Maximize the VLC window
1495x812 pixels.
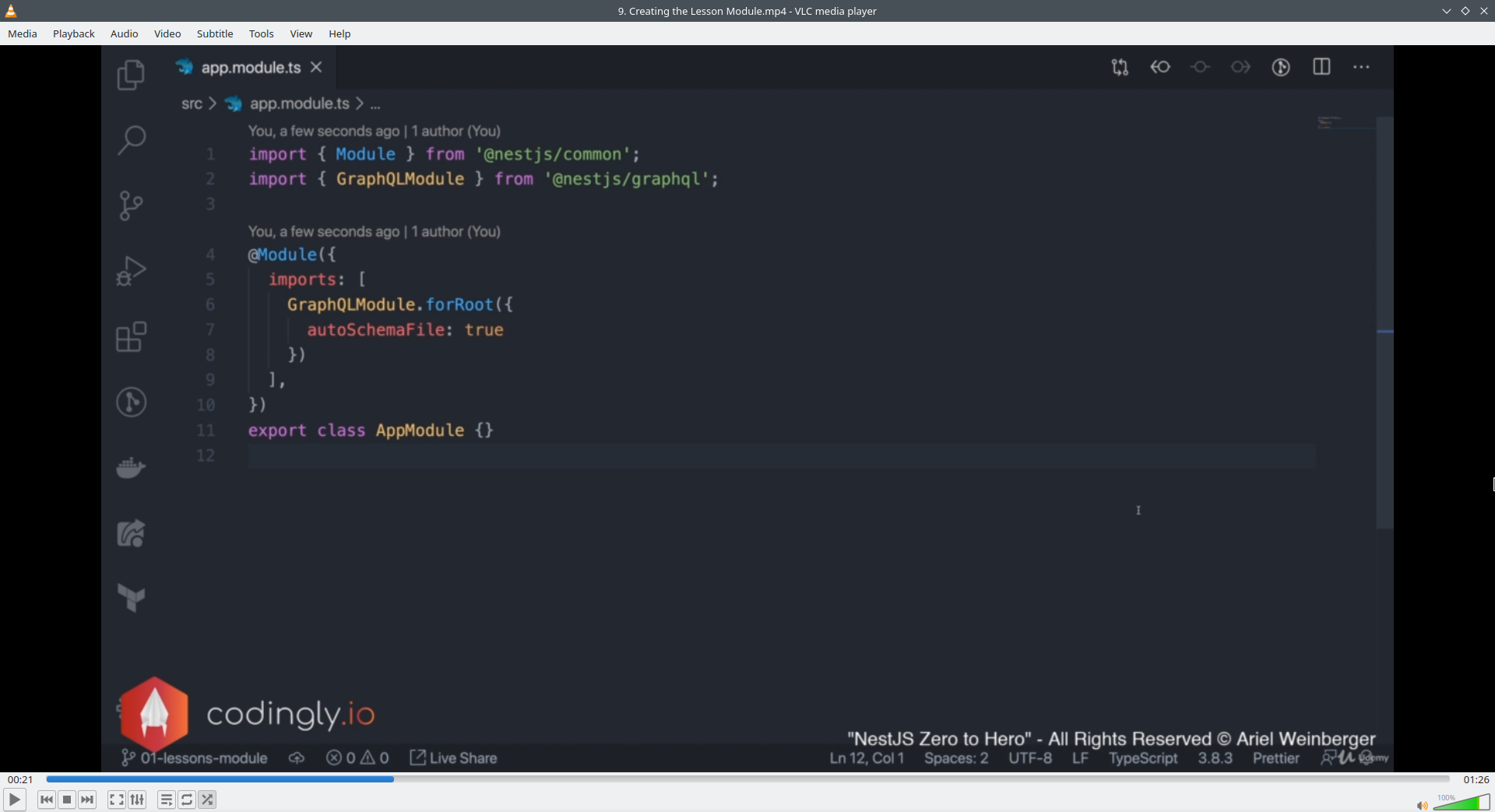point(1465,11)
